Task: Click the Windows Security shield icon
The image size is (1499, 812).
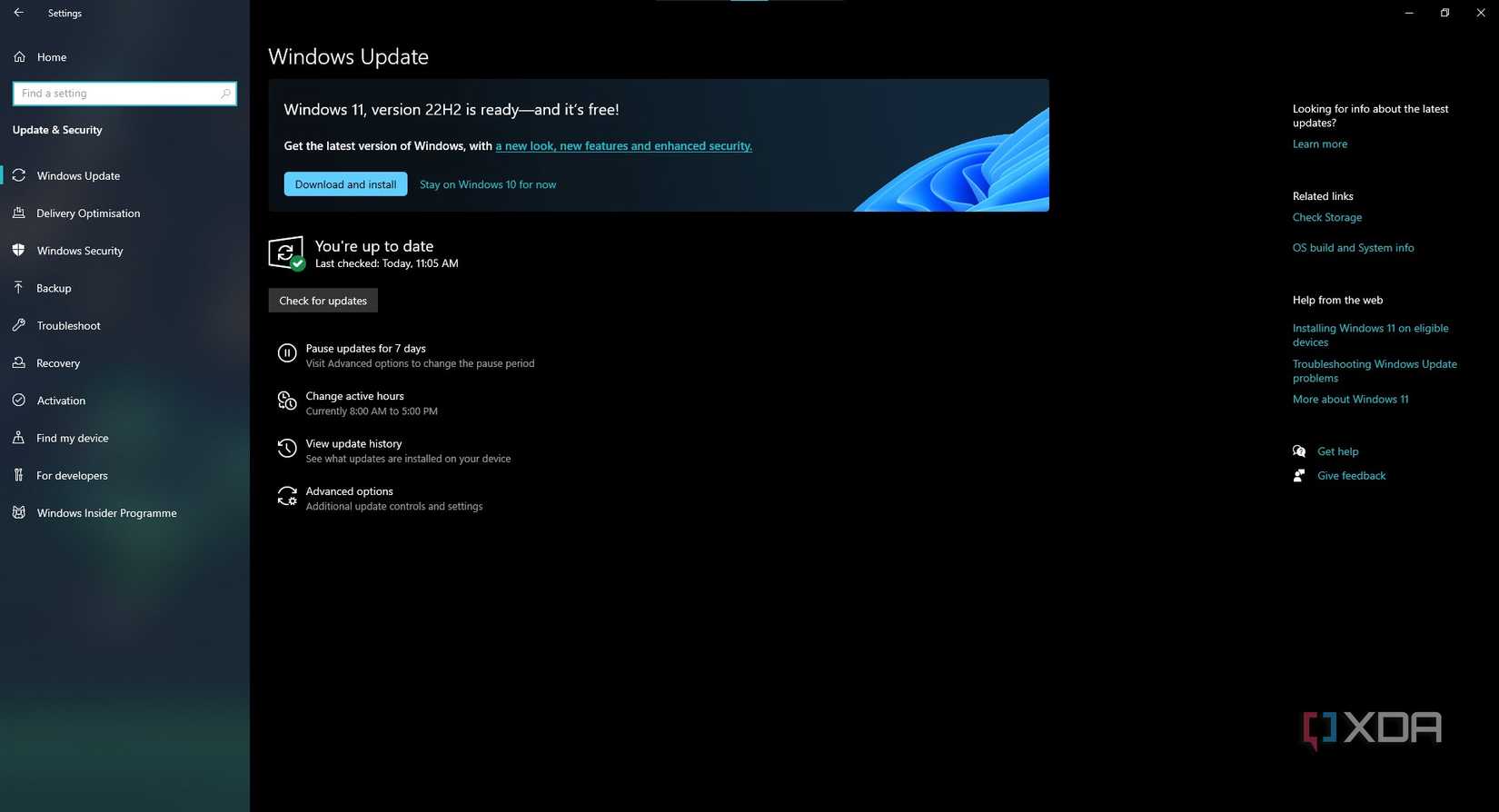Action: 19,250
